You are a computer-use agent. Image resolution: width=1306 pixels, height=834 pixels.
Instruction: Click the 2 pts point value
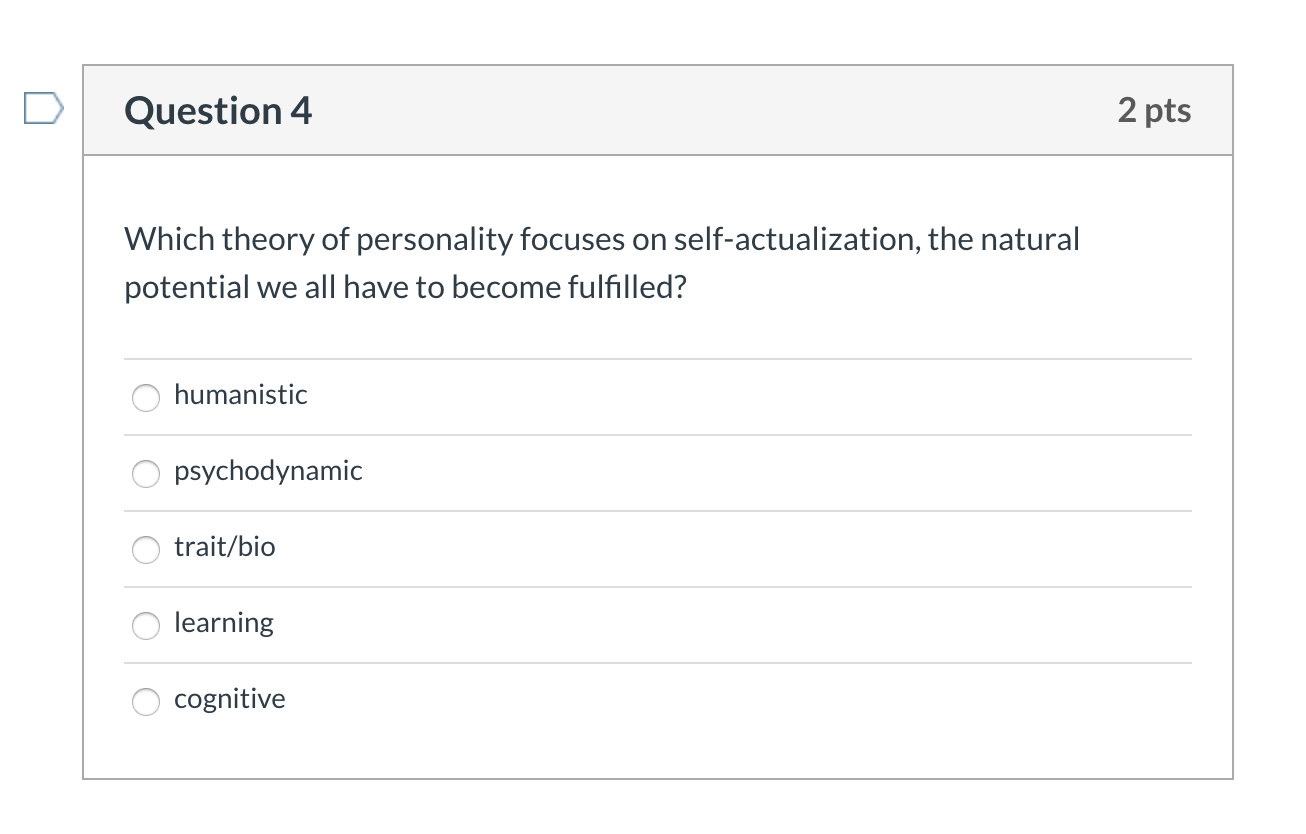click(1154, 110)
